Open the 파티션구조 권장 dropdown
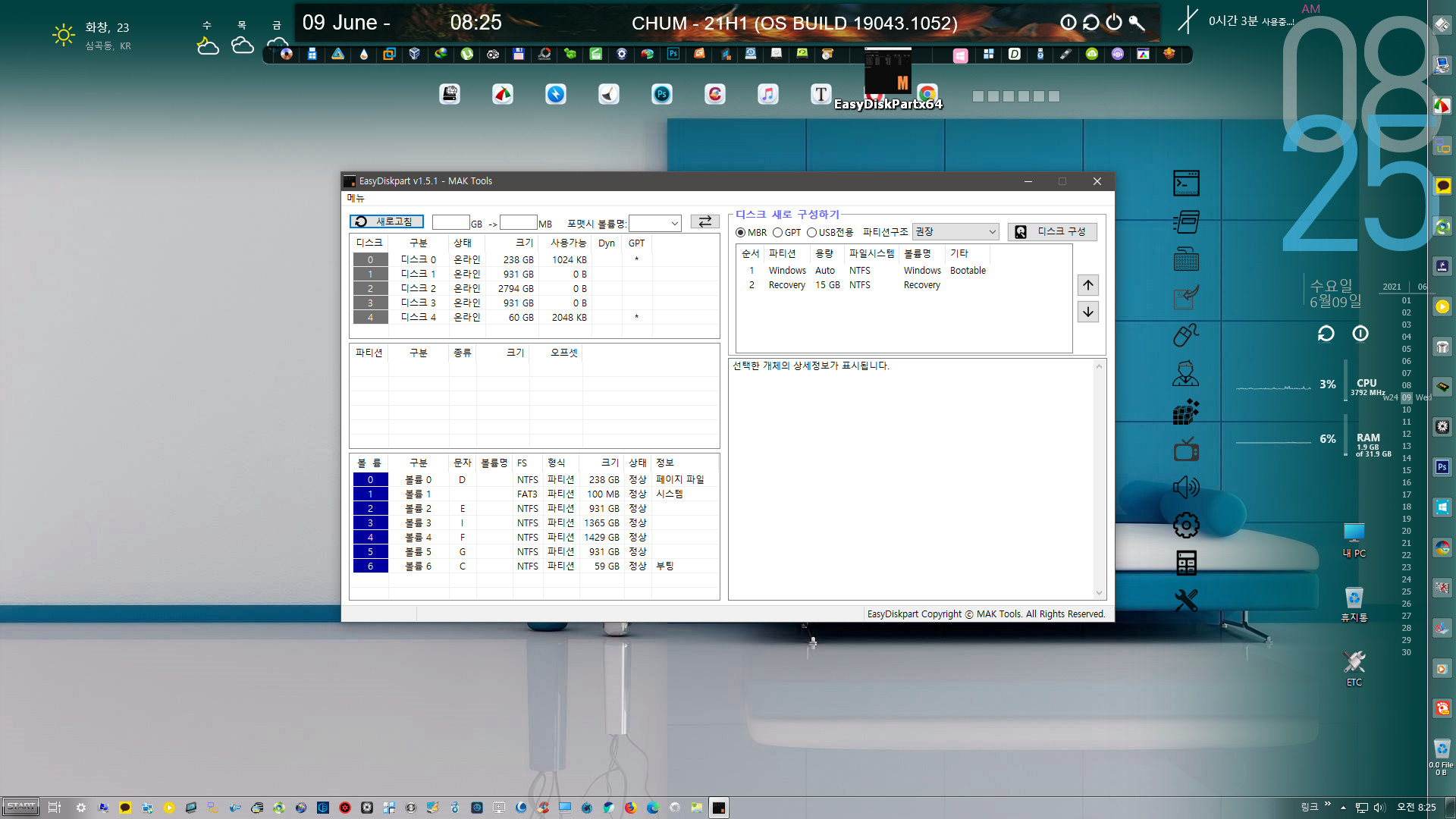1456x819 pixels. pos(955,232)
